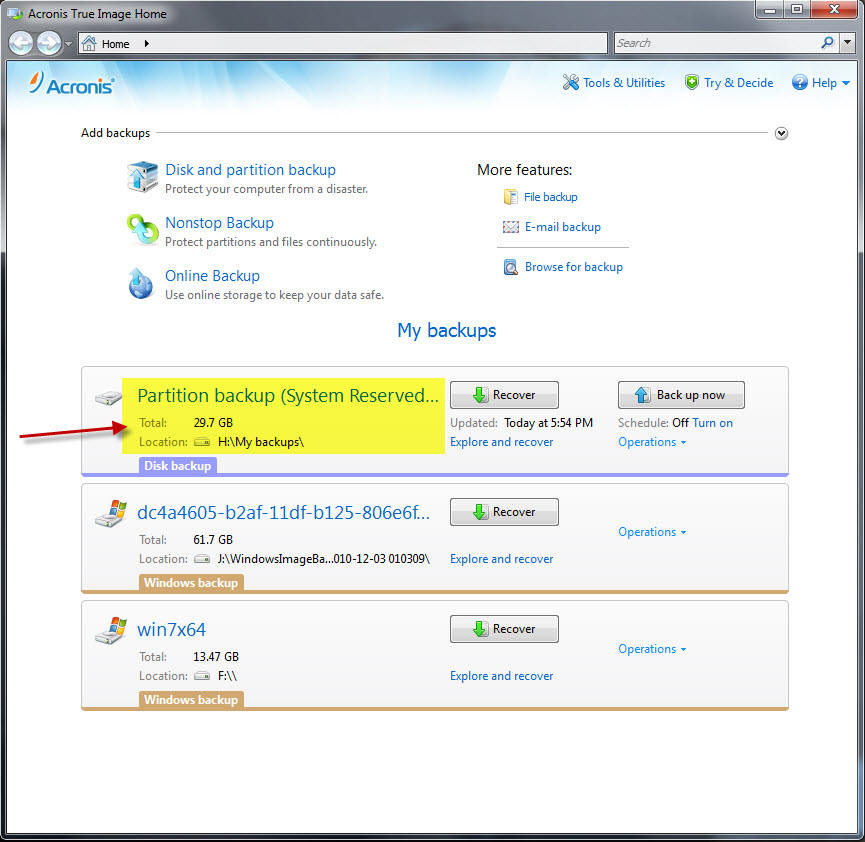
Task: Click the Browse for backup magnifier icon
Action: coord(510,267)
